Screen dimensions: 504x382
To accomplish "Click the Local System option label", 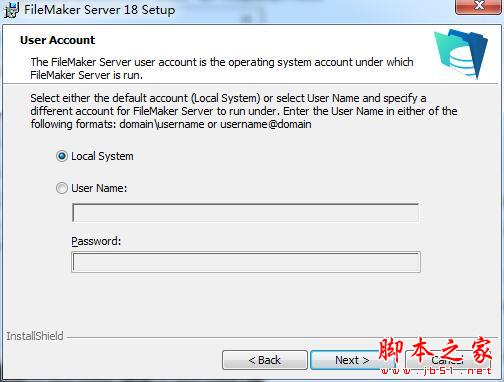I will 102,156.
